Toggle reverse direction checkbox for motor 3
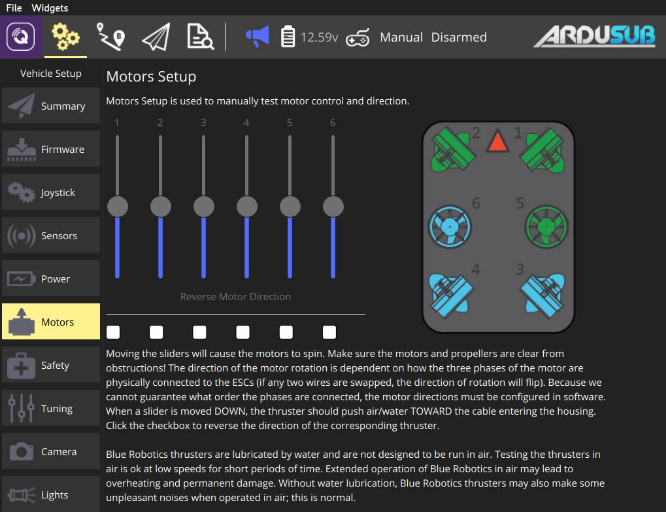Screen dimensions: 666x512 click(x=200, y=332)
